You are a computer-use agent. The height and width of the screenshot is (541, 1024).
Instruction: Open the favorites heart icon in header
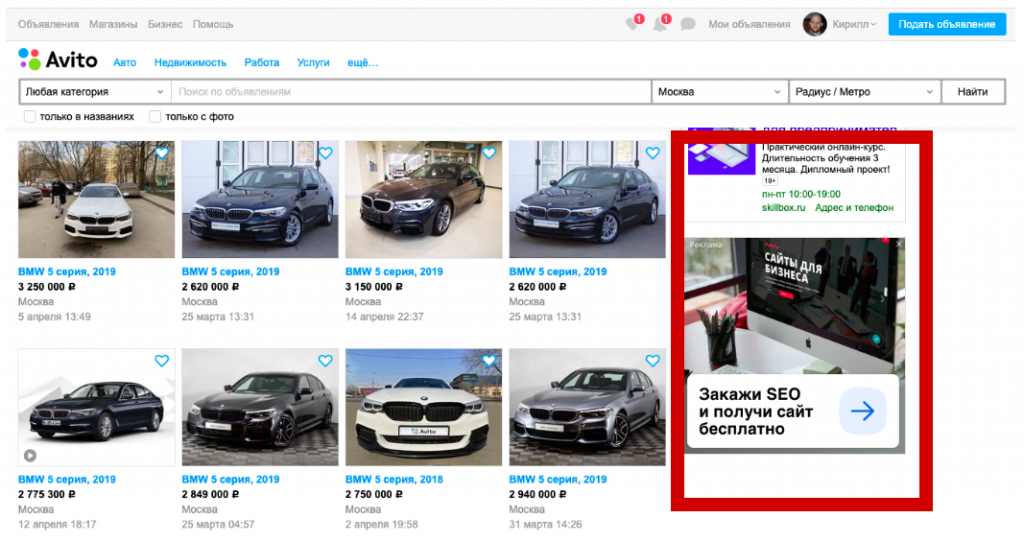tap(632, 25)
